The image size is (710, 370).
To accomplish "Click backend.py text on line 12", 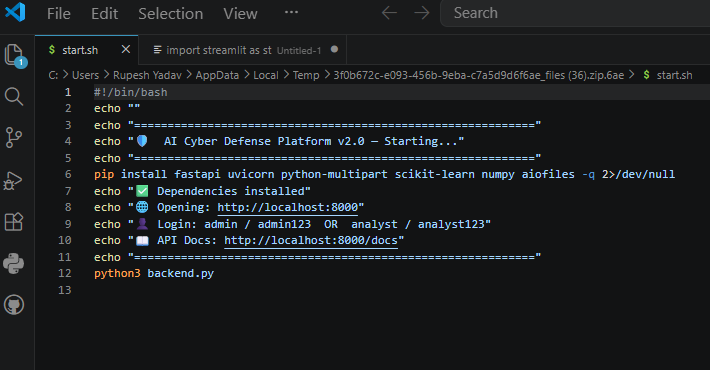I will pyautogui.click(x=181, y=274).
